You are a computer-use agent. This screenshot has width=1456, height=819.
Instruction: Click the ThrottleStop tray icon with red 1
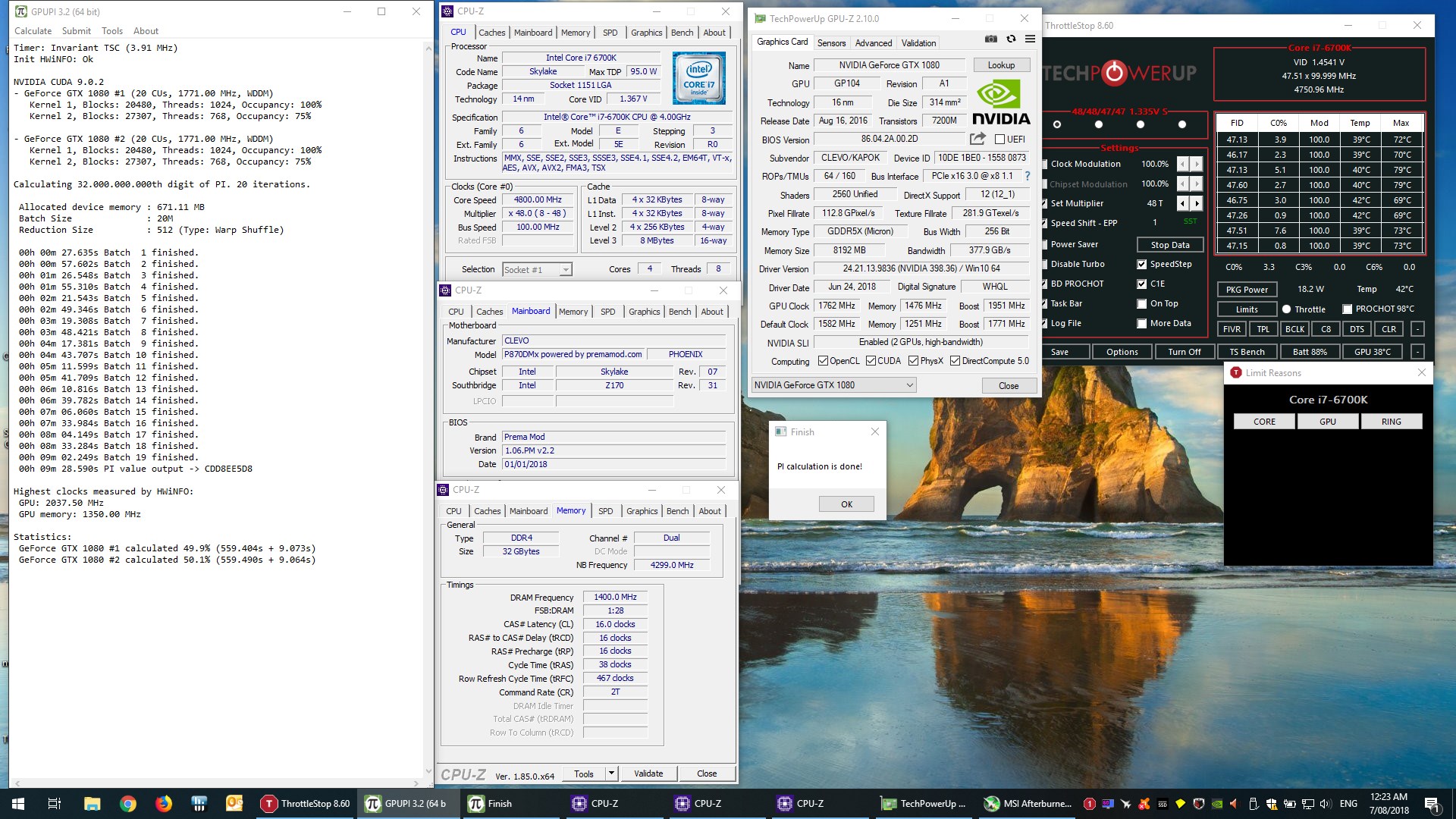[x=1090, y=804]
